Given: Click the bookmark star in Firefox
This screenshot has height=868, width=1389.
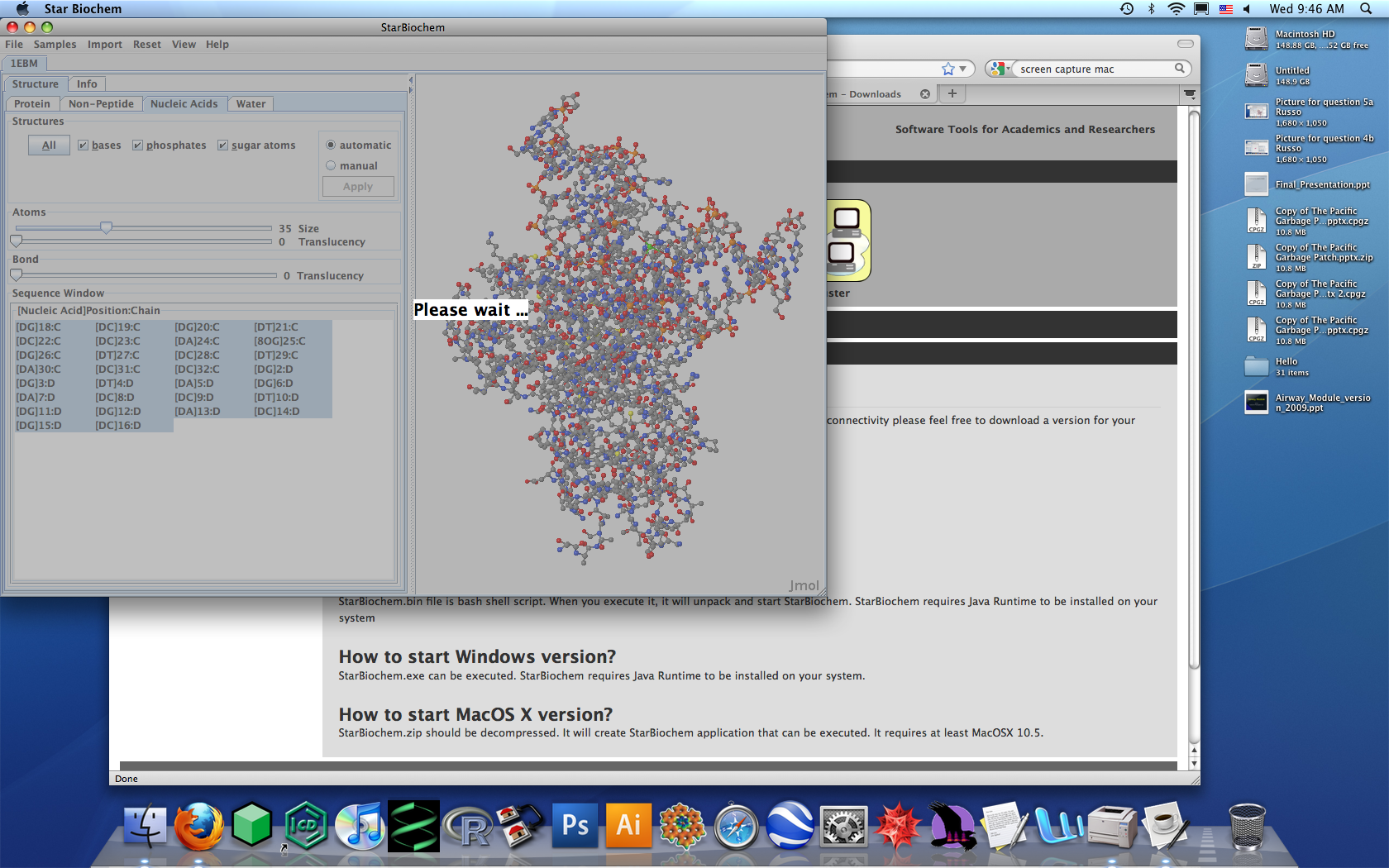Looking at the screenshot, I should pyautogui.click(x=947, y=69).
